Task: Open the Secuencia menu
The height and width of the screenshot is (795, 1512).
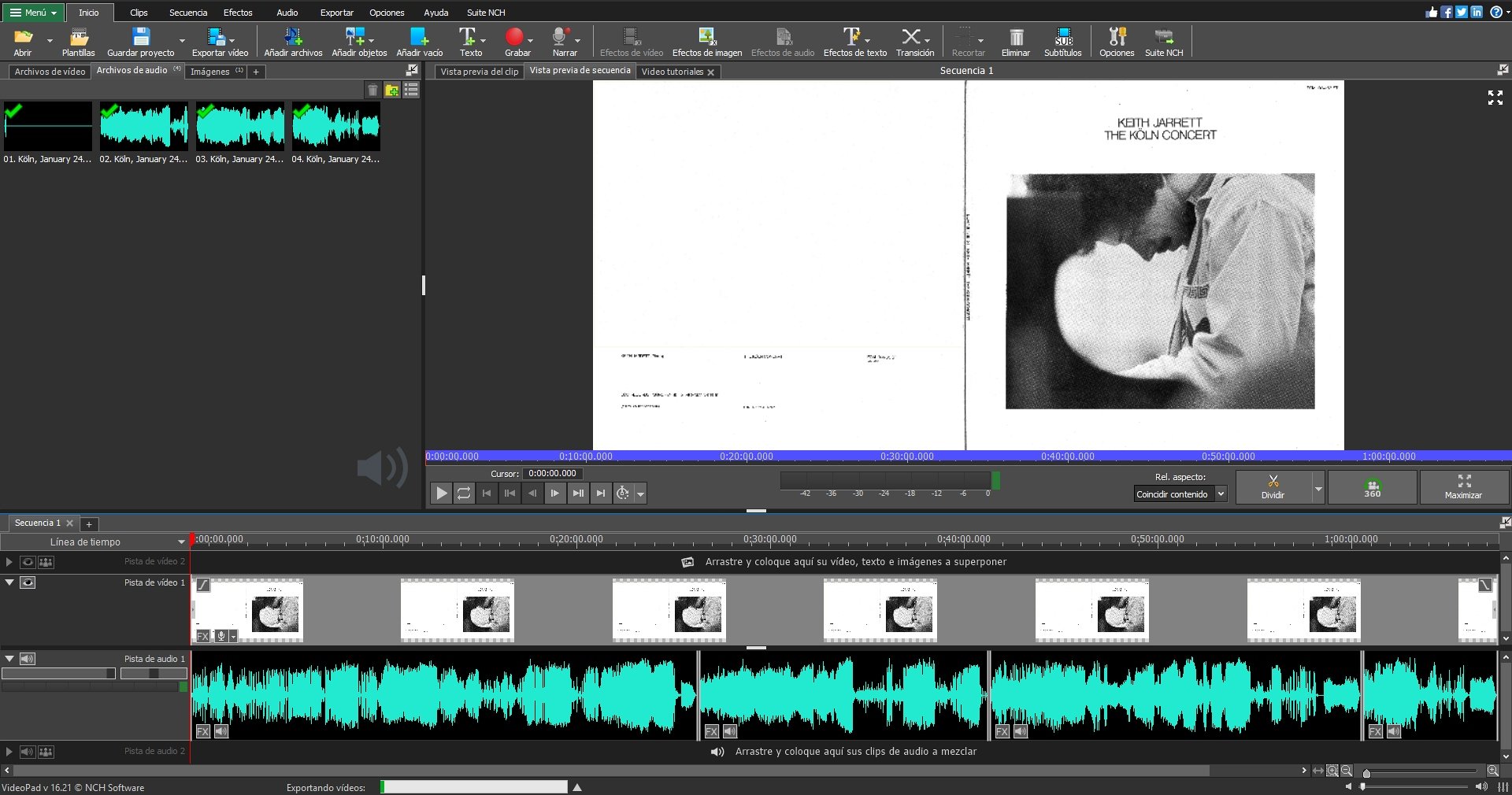Action: point(188,13)
